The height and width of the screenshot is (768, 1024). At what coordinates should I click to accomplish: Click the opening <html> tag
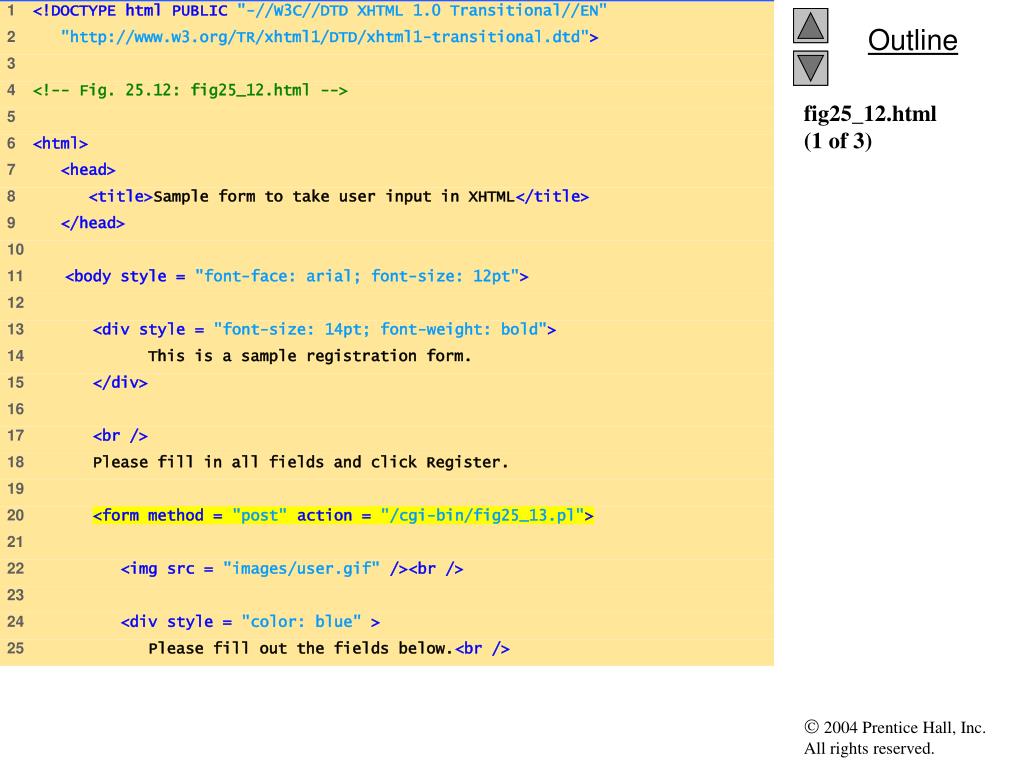click(60, 143)
